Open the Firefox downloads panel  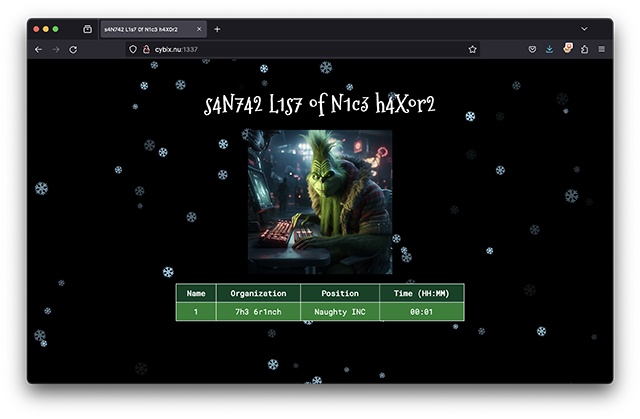pyautogui.click(x=549, y=49)
